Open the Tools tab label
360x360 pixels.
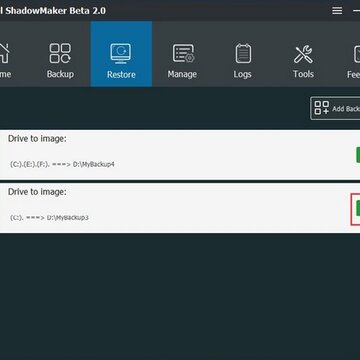[303, 74]
